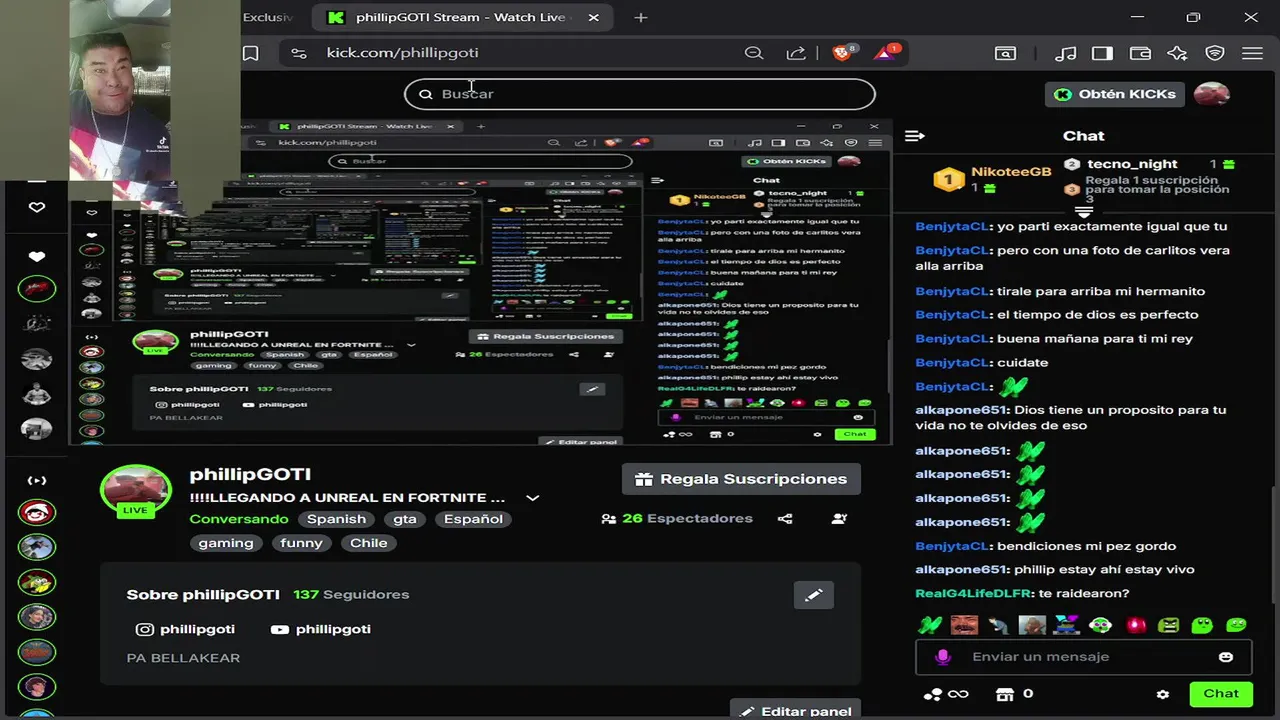This screenshot has height=720, width=1280.
Task: Click the phillipGOTI LIVE avatar
Action: [x=135, y=492]
